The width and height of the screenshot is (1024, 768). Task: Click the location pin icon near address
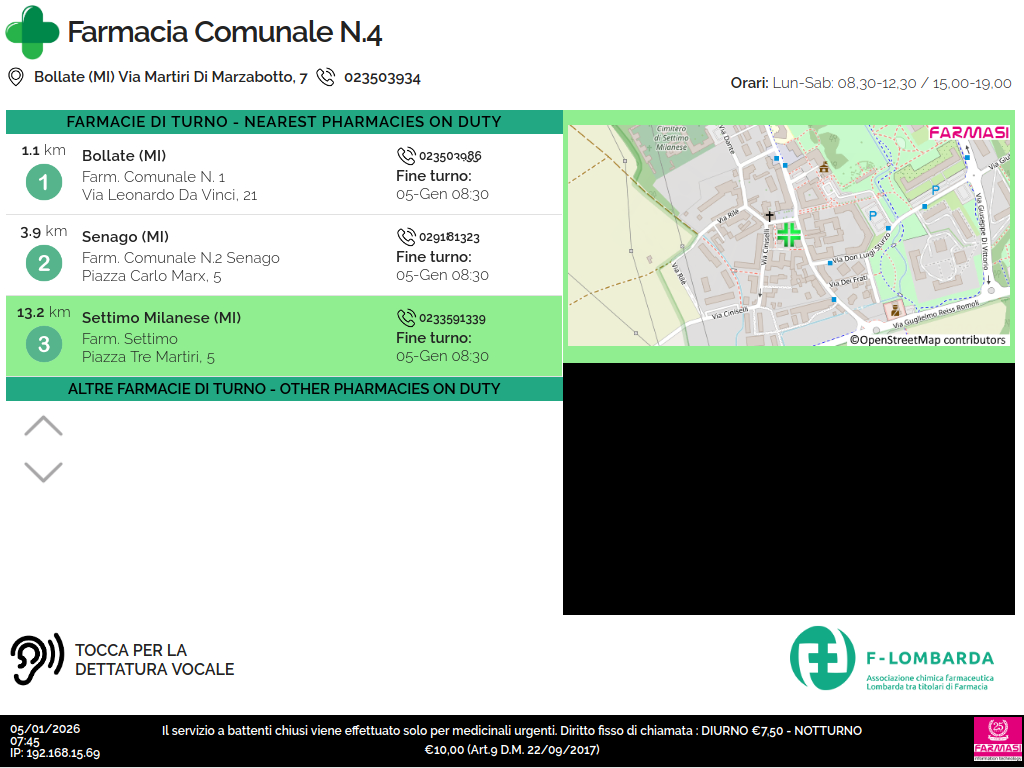coord(16,77)
